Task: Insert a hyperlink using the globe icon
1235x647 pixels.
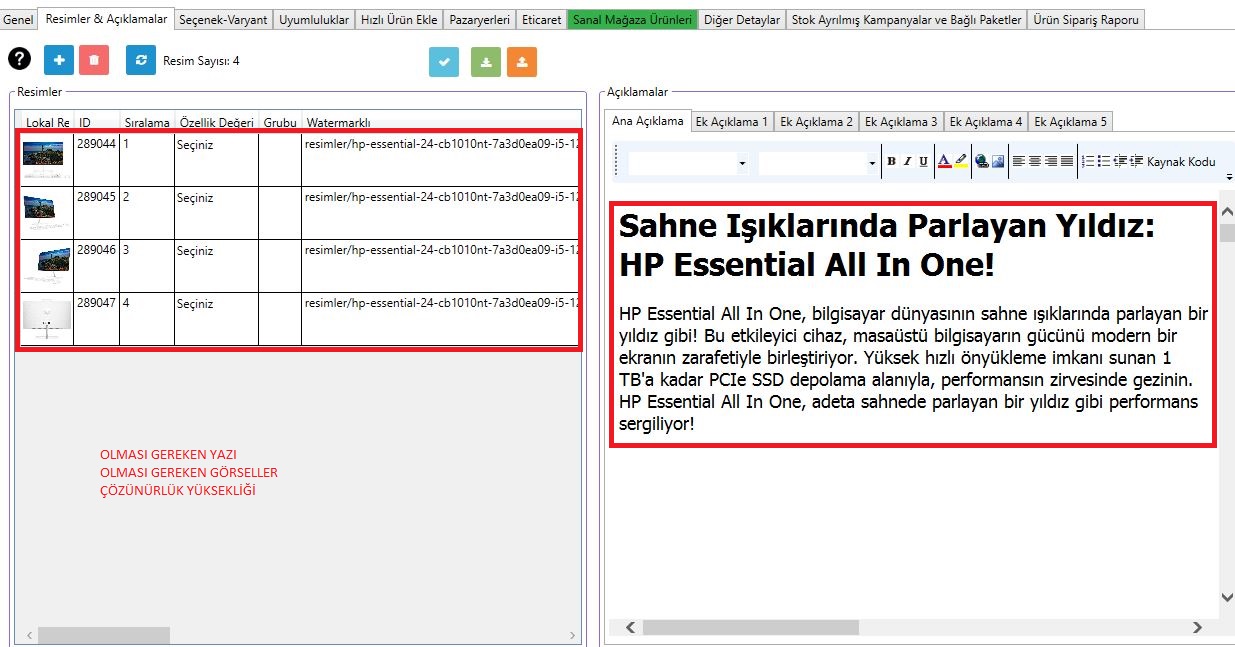Action: tap(982, 161)
